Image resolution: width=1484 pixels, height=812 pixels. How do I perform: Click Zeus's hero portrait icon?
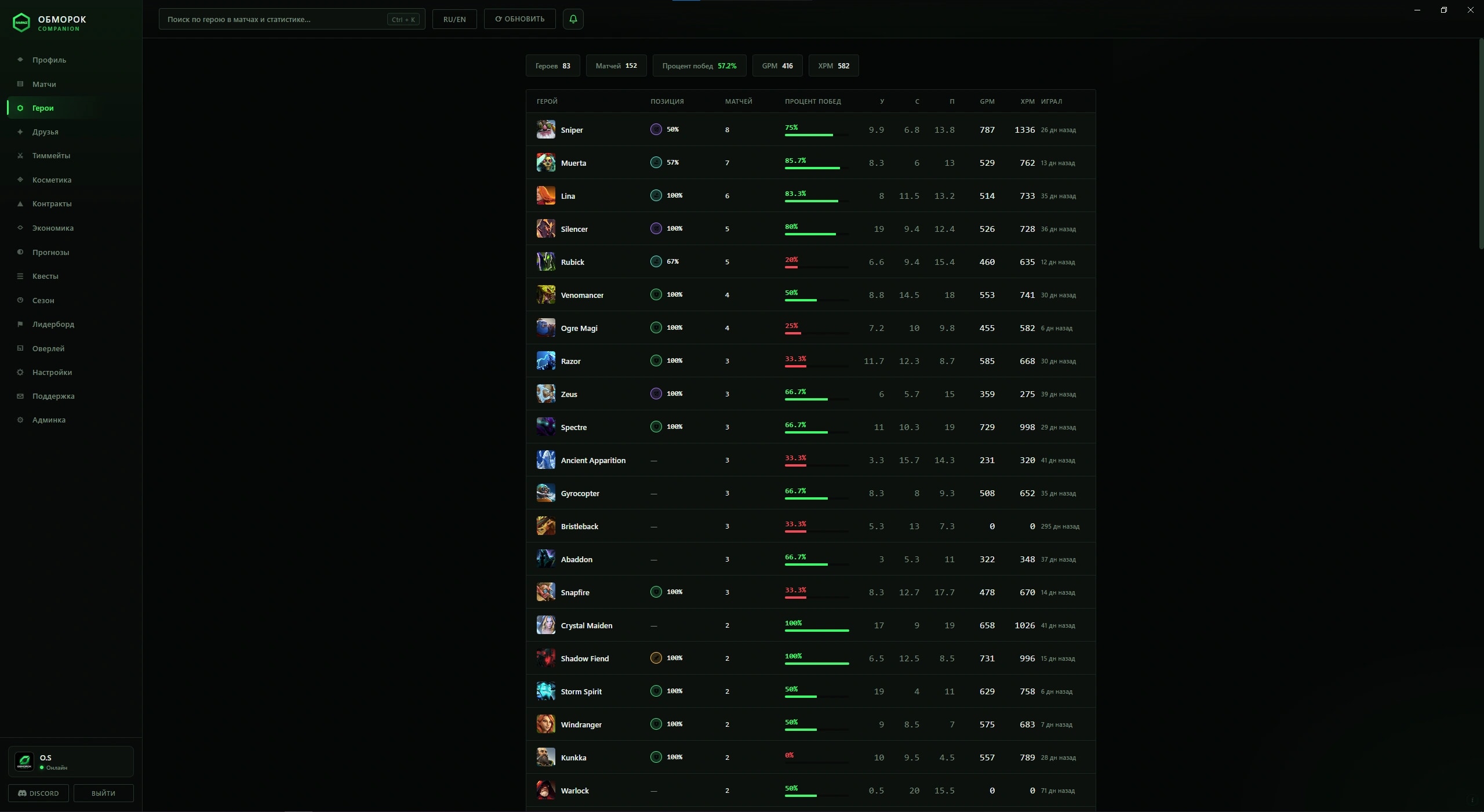(545, 394)
